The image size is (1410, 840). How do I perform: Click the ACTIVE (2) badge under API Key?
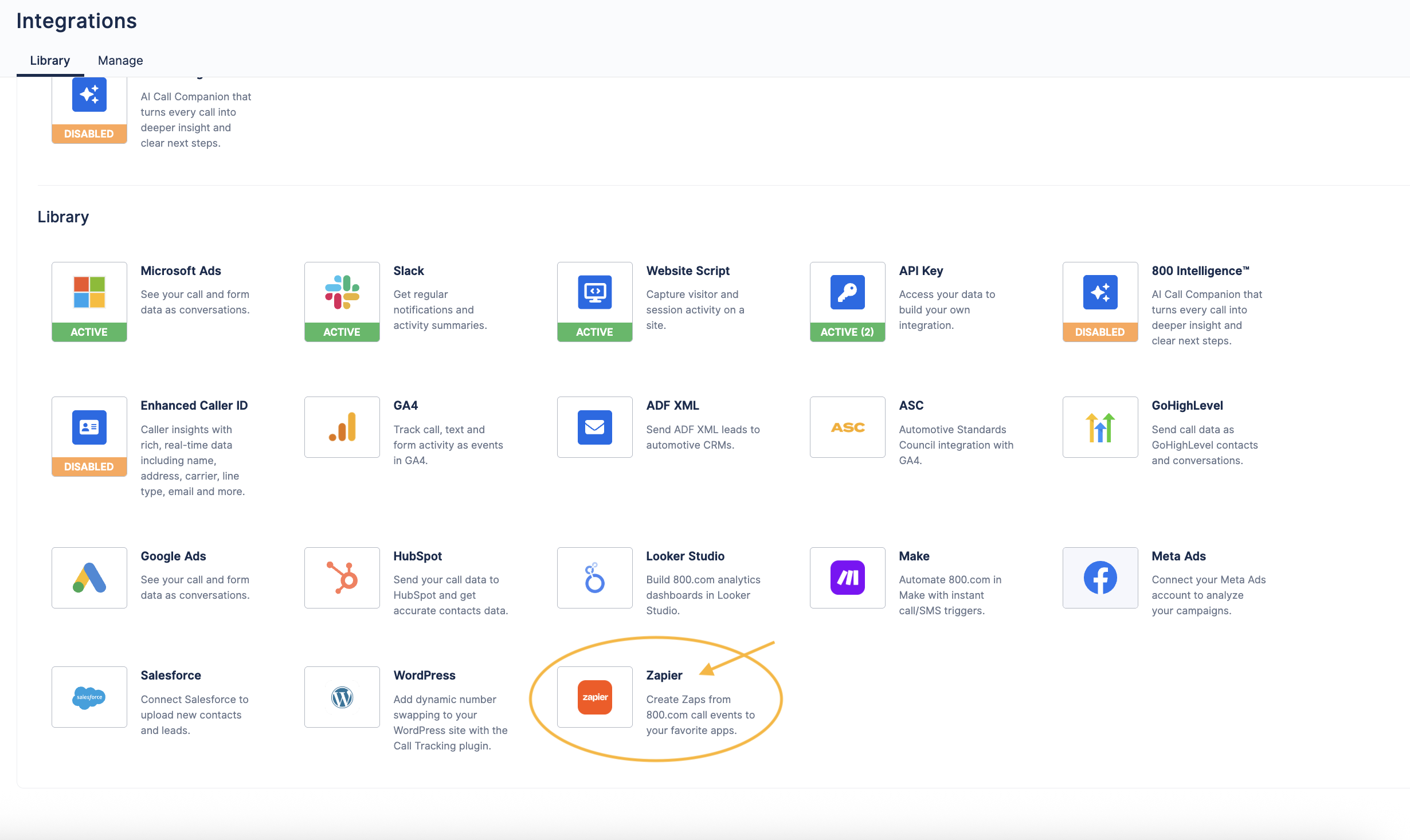[848, 332]
